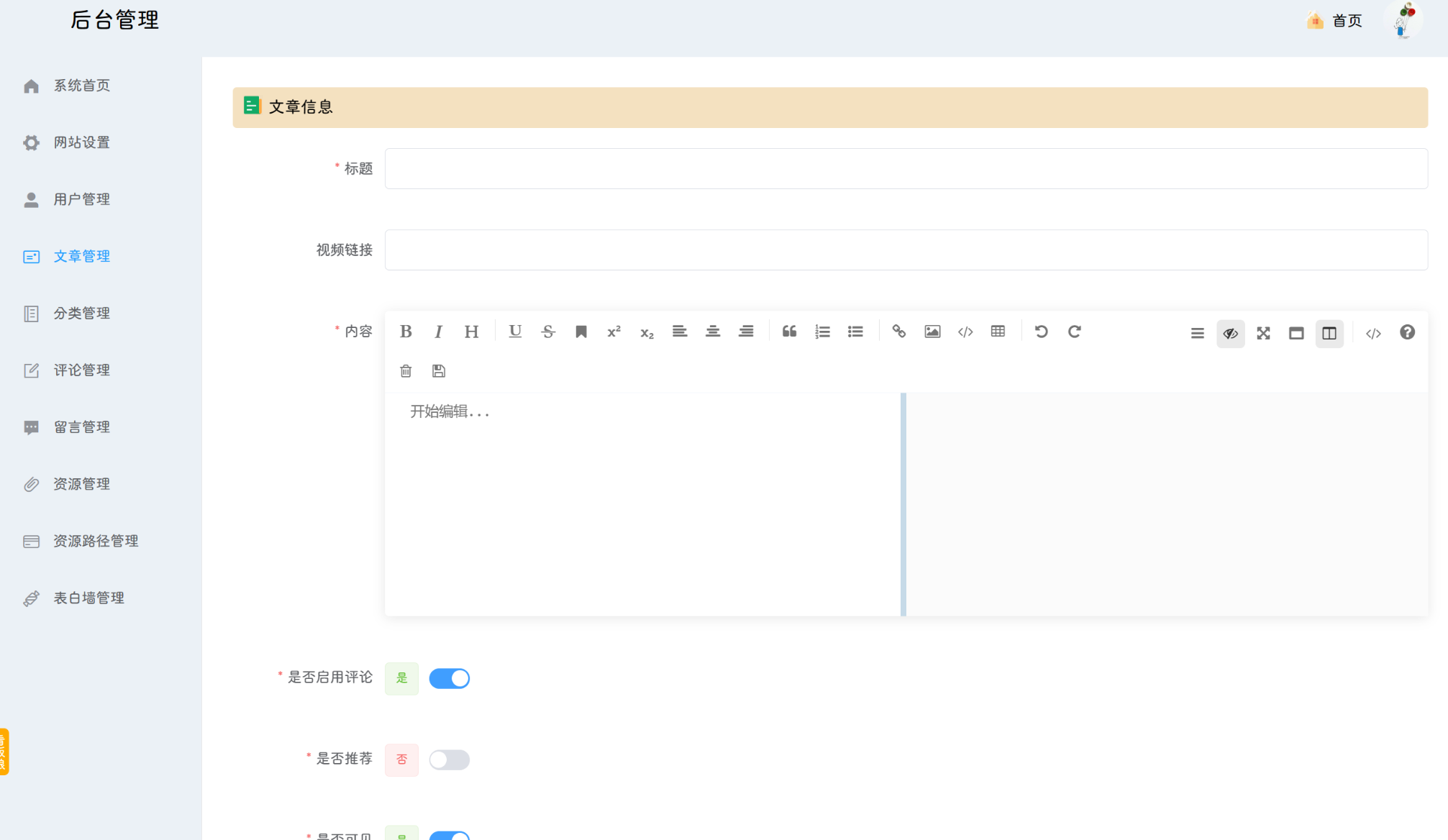1448x840 pixels.
Task: Apply superscript formatting
Action: tap(614, 332)
